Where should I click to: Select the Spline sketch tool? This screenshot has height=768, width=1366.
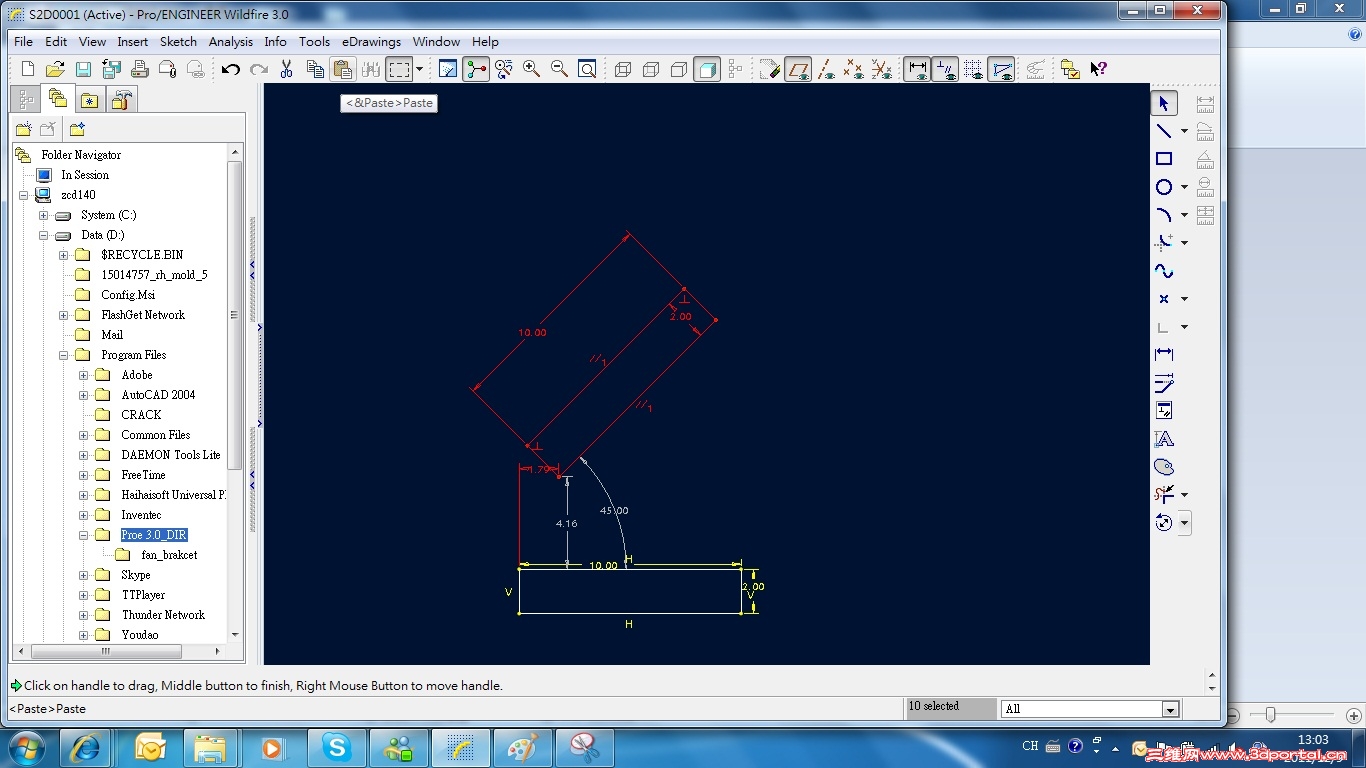[1164, 271]
